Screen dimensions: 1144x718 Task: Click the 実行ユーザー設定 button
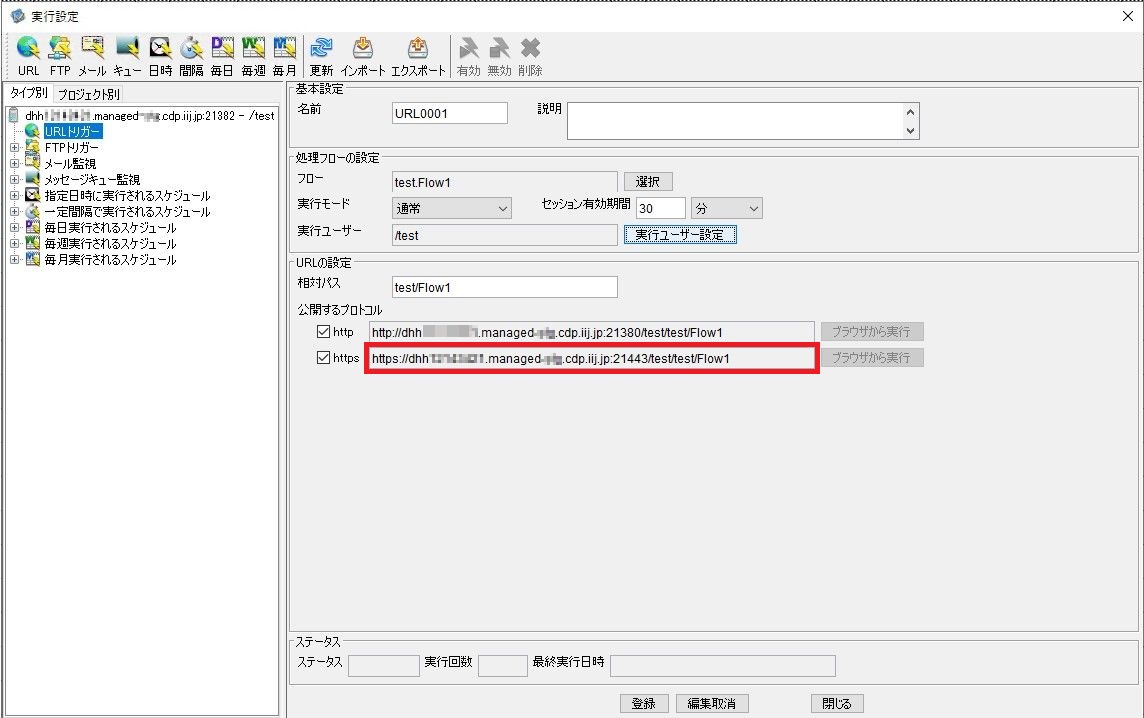pyautogui.click(x=680, y=235)
